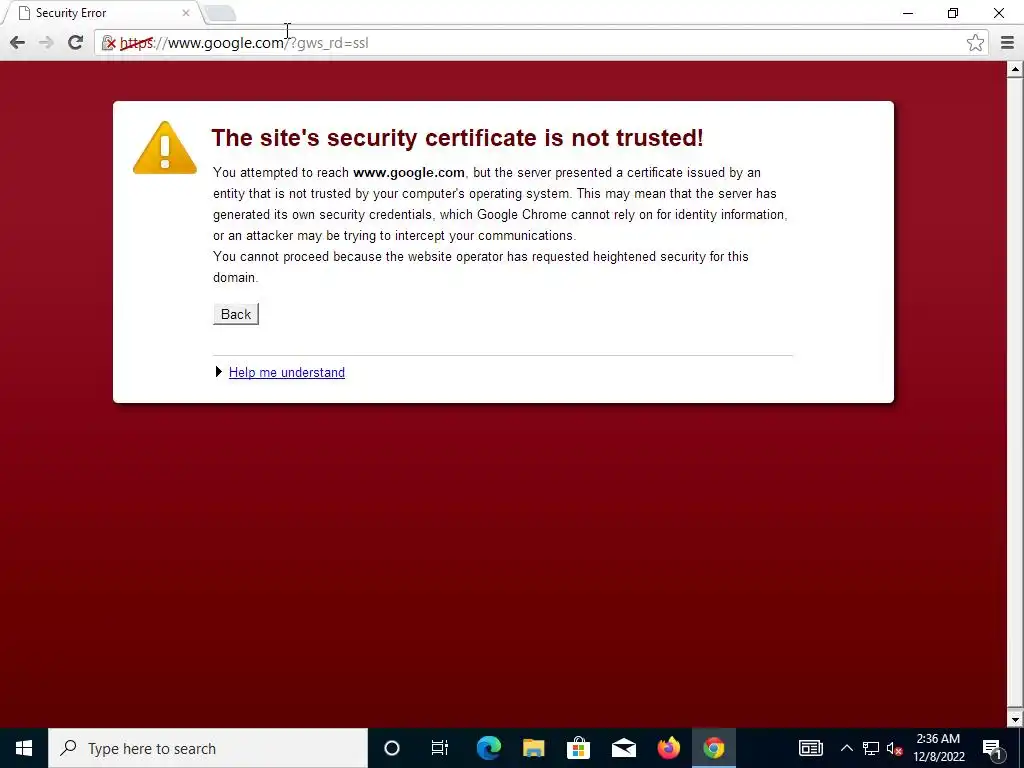The height and width of the screenshot is (768, 1024).
Task: Bookmark this page with the star icon
Action: click(975, 43)
